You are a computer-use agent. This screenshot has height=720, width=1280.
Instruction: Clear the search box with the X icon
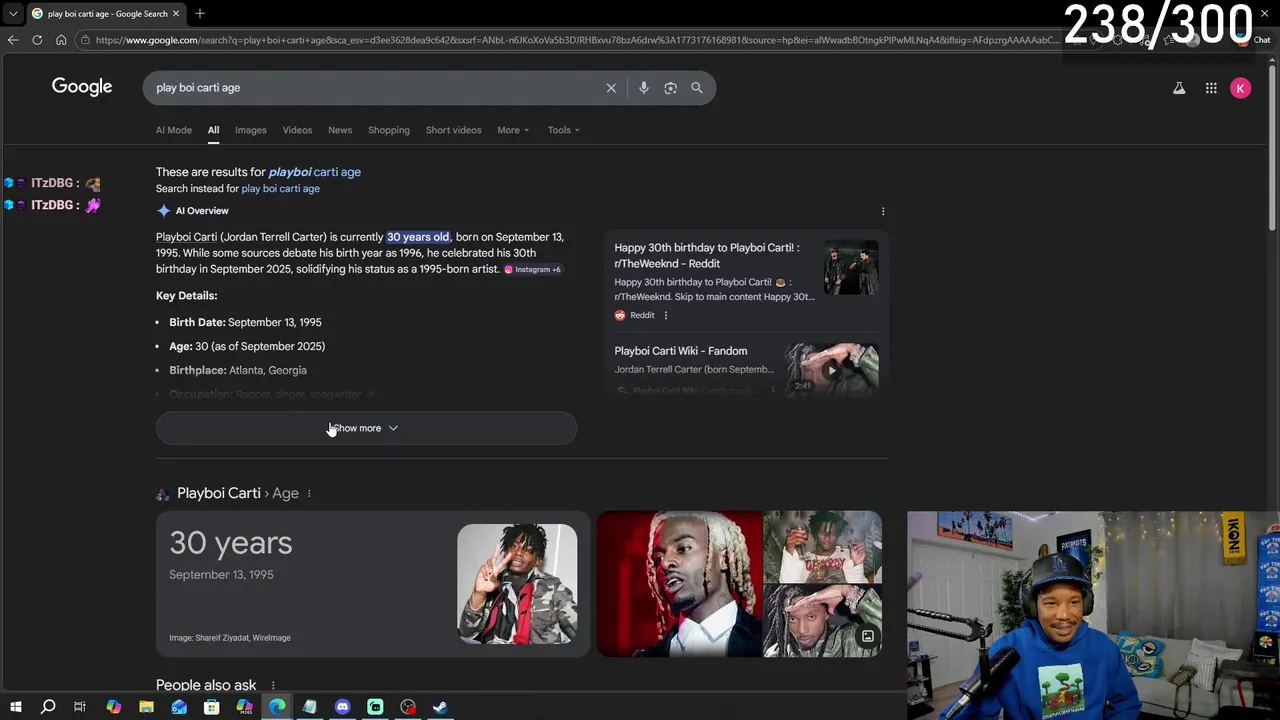[611, 88]
